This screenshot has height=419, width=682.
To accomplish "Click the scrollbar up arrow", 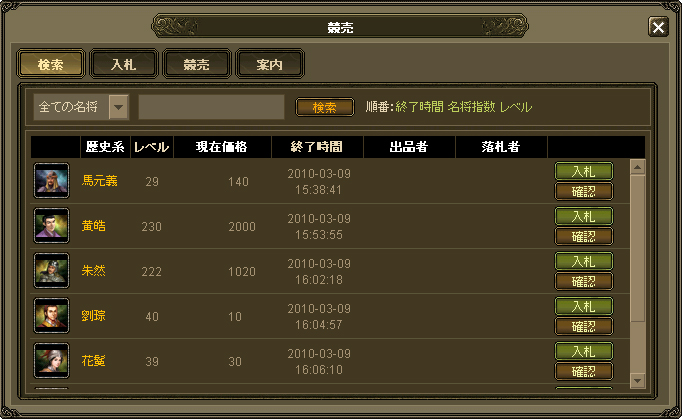I will [x=637, y=167].
